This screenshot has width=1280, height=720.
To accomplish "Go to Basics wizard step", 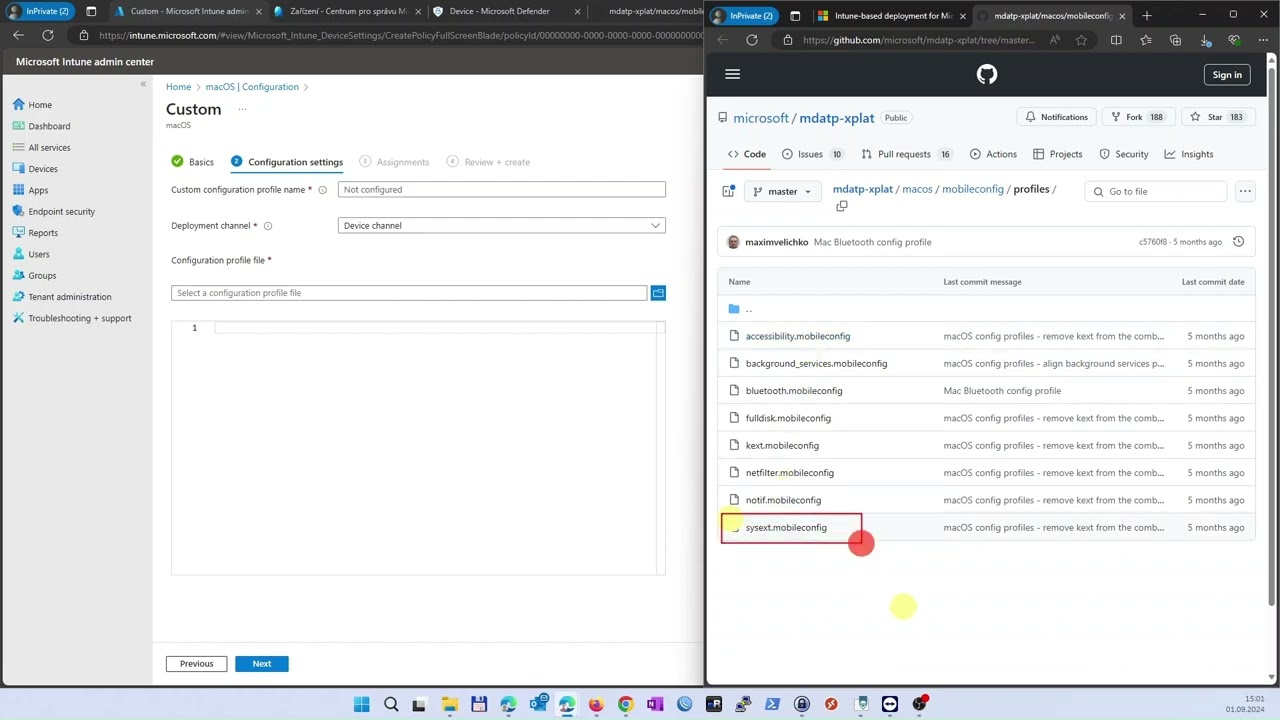I will tap(193, 162).
